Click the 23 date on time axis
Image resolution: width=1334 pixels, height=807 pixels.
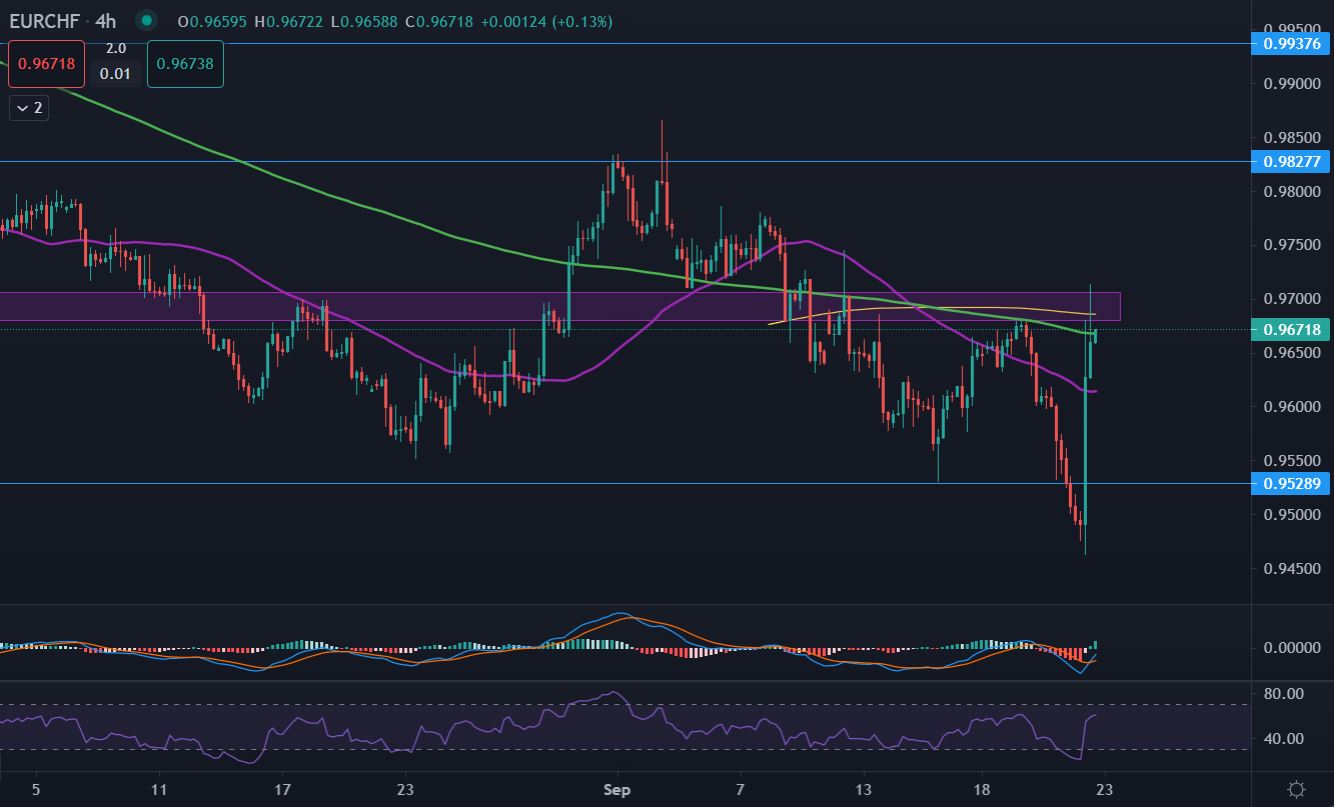coord(1104,787)
